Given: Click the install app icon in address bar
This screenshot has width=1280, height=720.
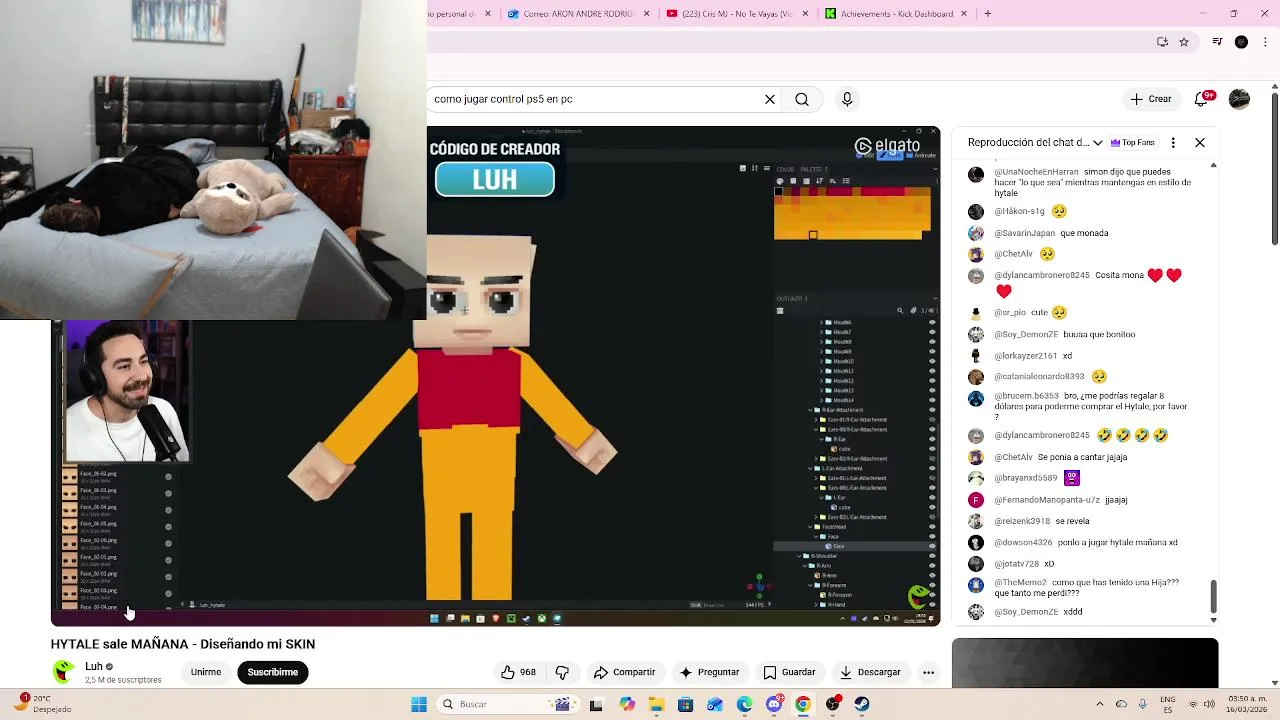Looking at the screenshot, I should click(1162, 42).
